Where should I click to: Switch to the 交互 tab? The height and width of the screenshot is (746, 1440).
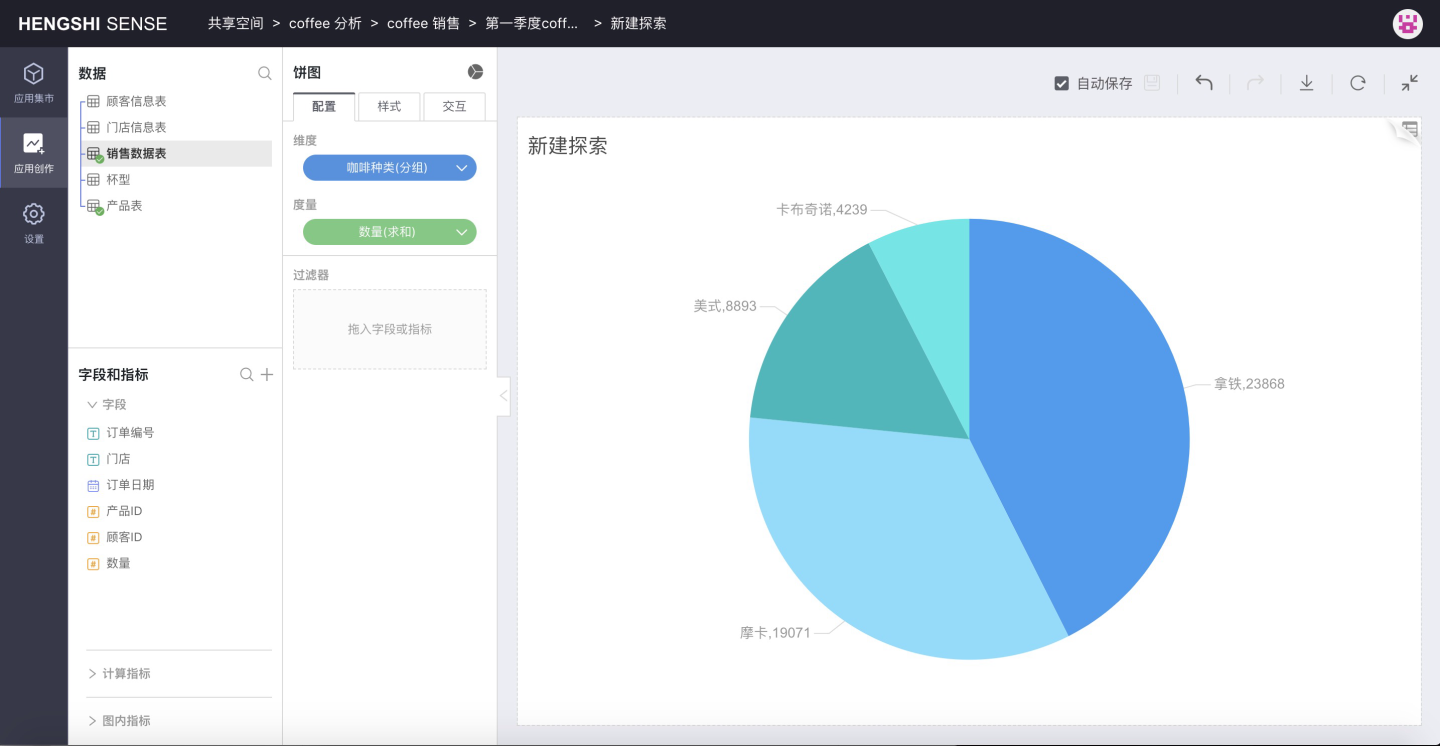tap(454, 106)
